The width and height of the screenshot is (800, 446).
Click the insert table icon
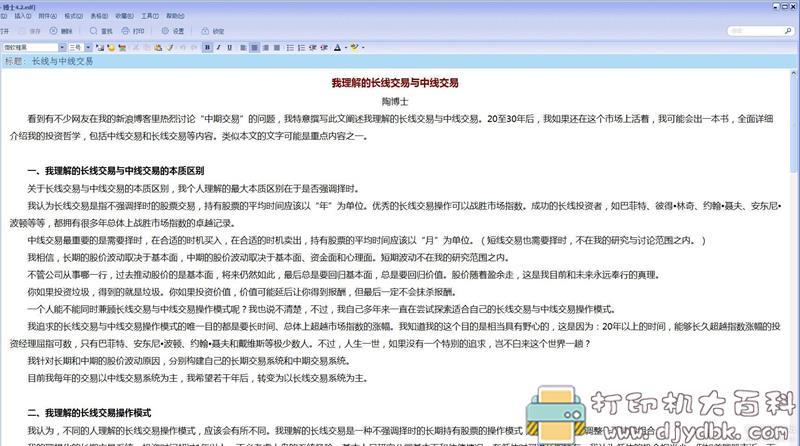click(122, 47)
